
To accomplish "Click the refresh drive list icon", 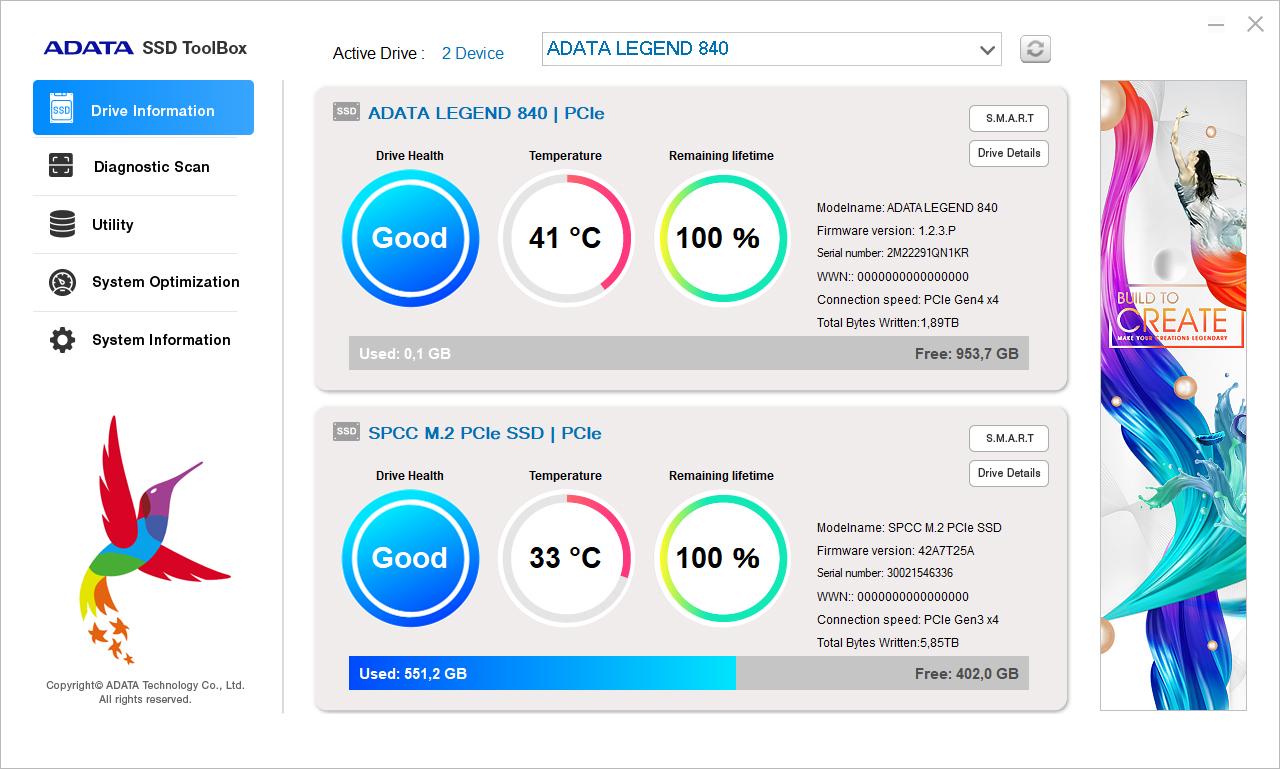I will coord(1035,49).
